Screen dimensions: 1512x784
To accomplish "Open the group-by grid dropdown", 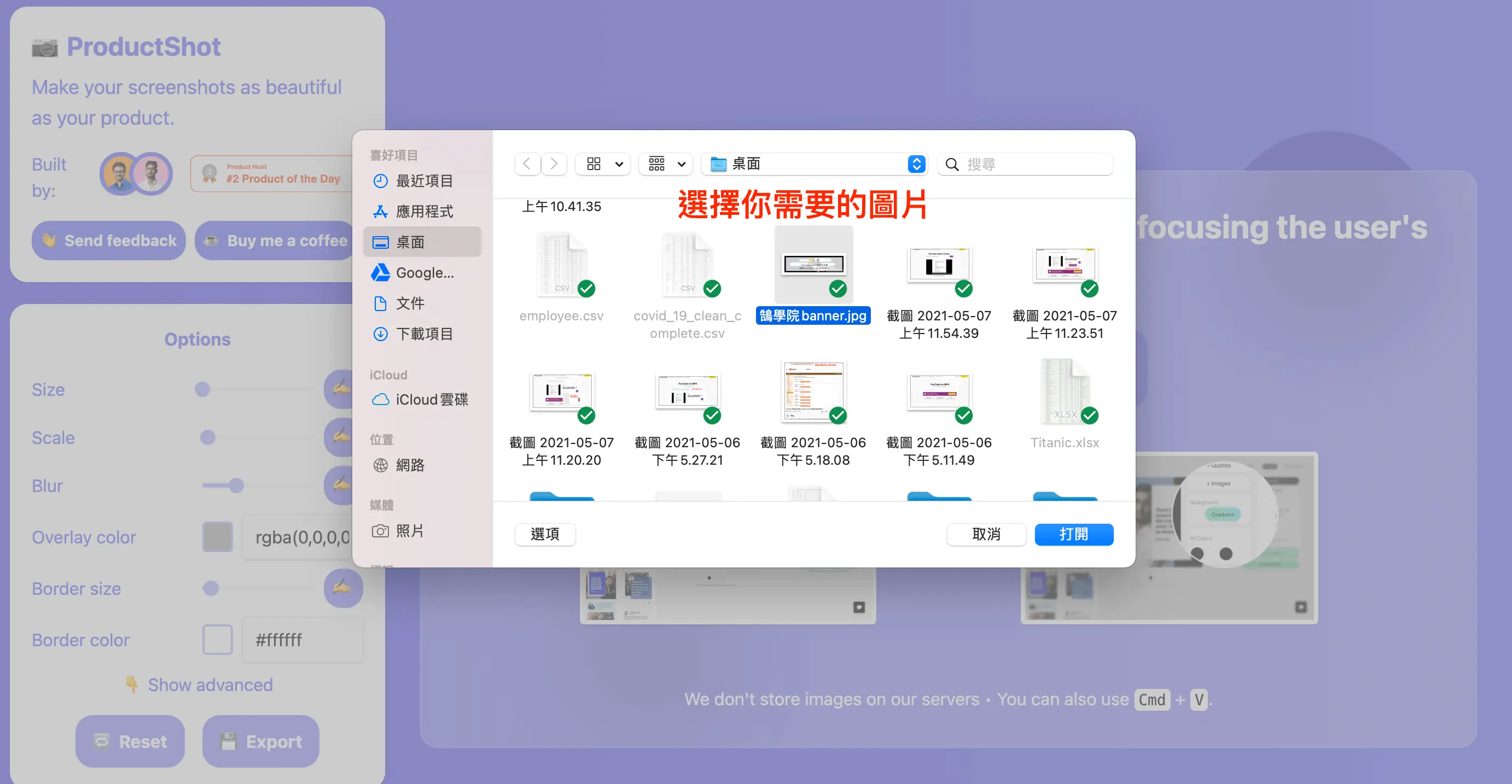I will pyautogui.click(x=666, y=163).
